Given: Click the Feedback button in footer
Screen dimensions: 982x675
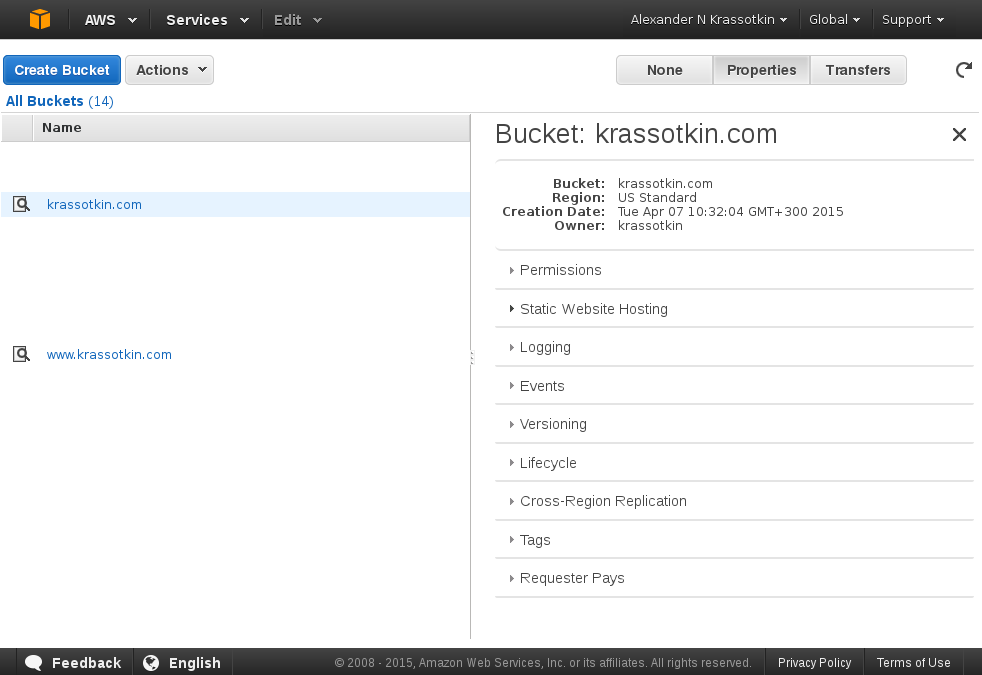Looking at the screenshot, I should (73, 662).
